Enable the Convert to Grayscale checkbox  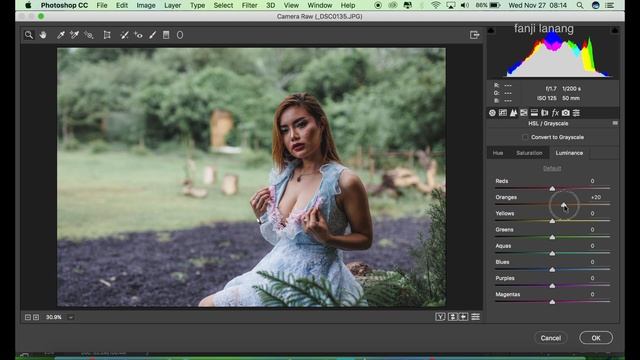click(x=525, y=137)
